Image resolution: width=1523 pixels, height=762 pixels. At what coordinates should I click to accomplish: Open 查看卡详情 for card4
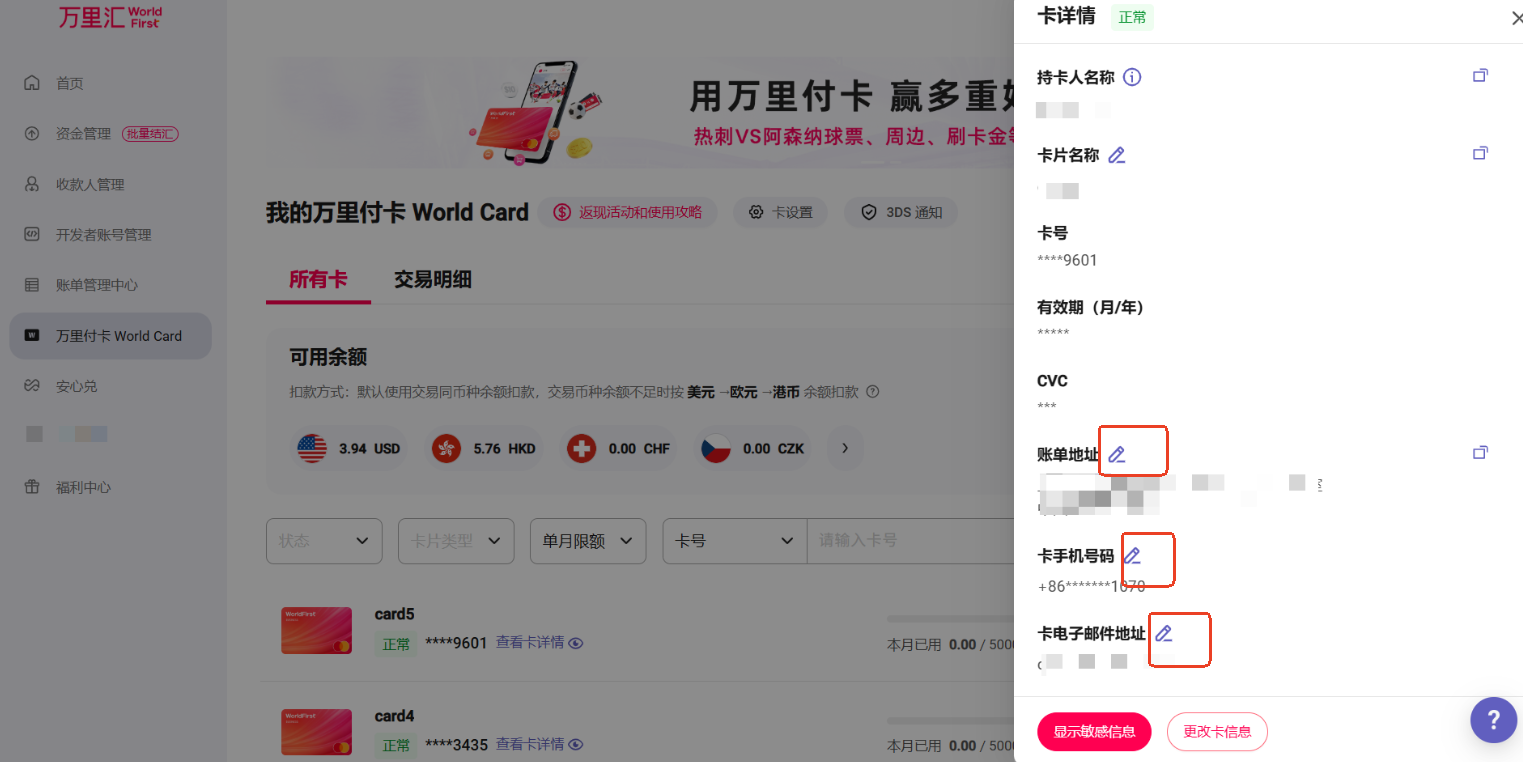click(x=539, y=744)
